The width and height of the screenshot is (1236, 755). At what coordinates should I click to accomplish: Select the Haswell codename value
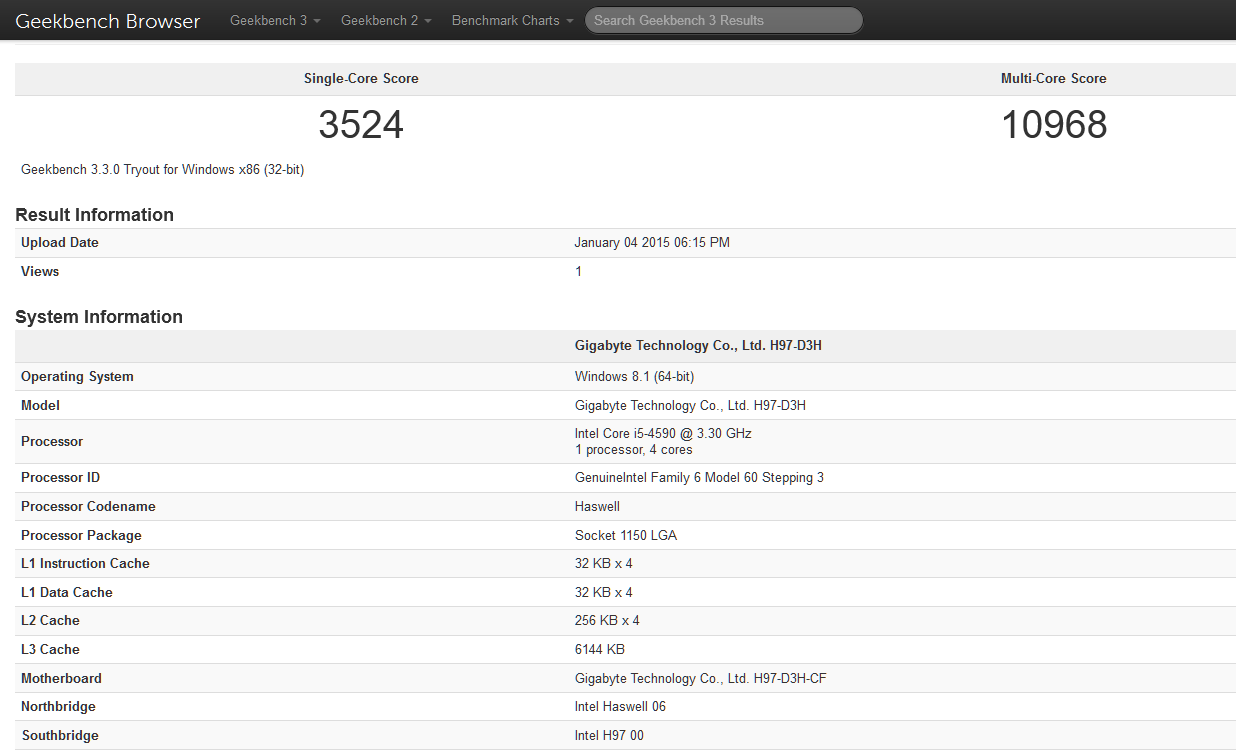click(x=597, y=507)
